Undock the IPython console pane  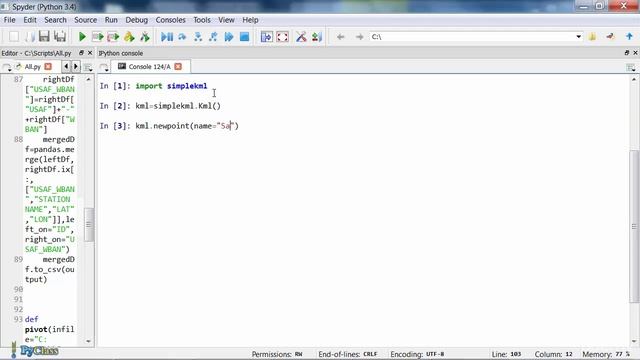point(627,53)
